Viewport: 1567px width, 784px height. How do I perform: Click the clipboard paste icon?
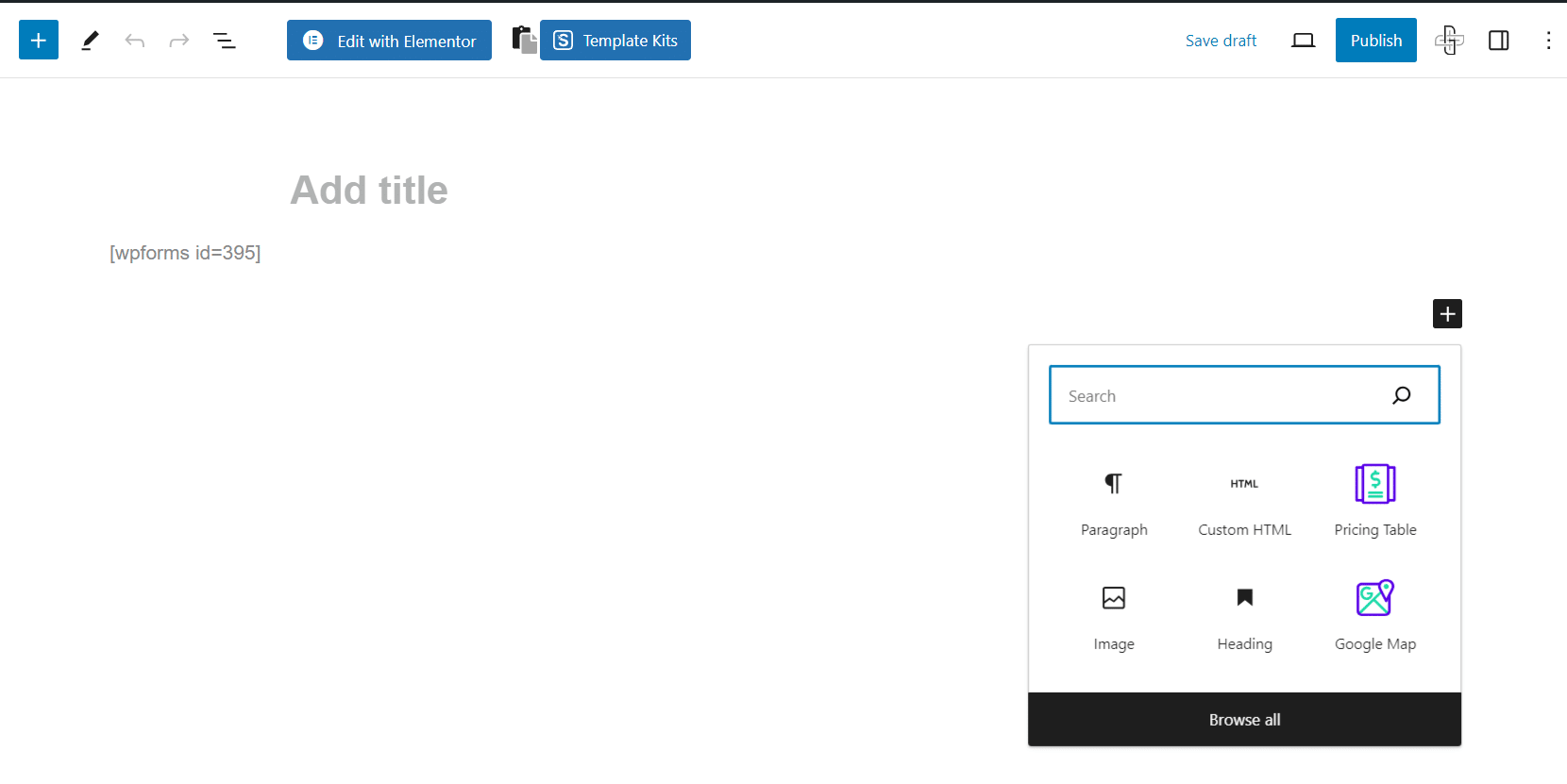[524, 41]
